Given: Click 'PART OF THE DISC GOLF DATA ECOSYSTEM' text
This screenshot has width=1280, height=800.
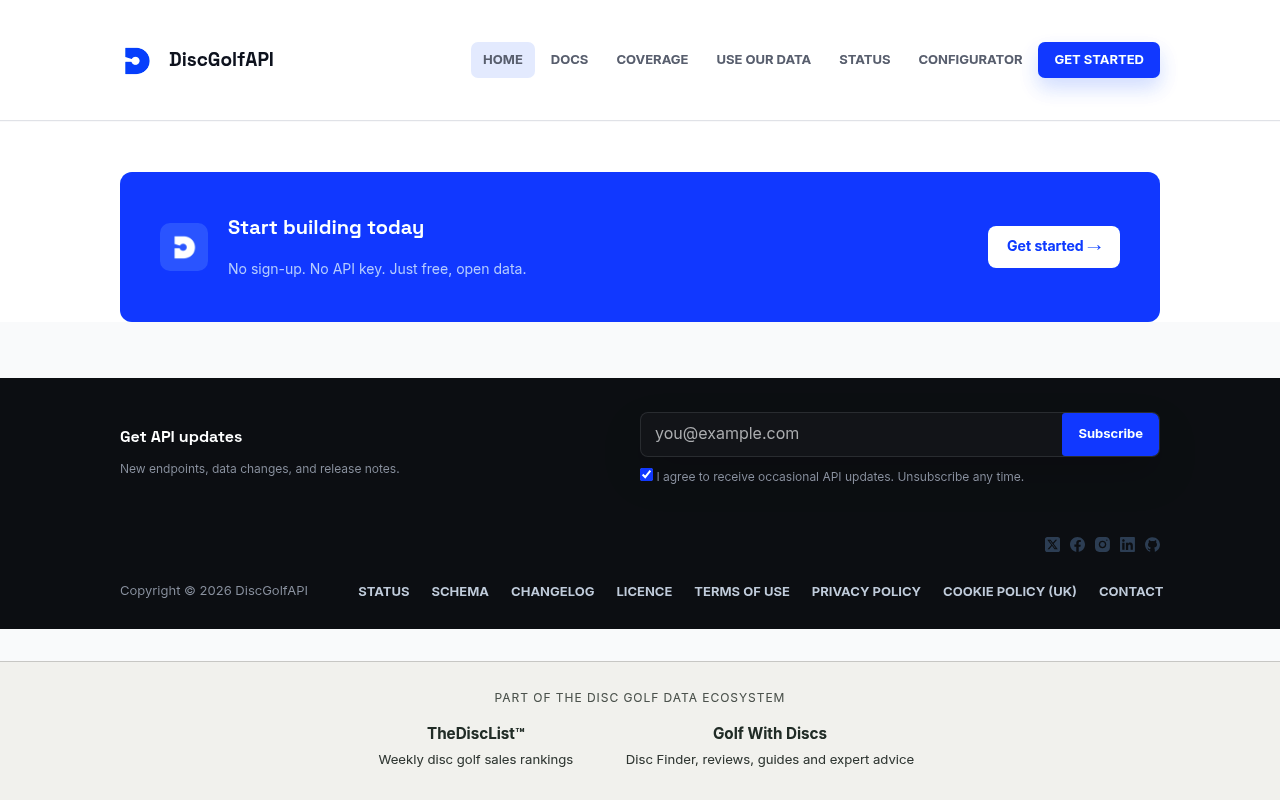Looking at the screenshot, I should [x=640, y=698].
